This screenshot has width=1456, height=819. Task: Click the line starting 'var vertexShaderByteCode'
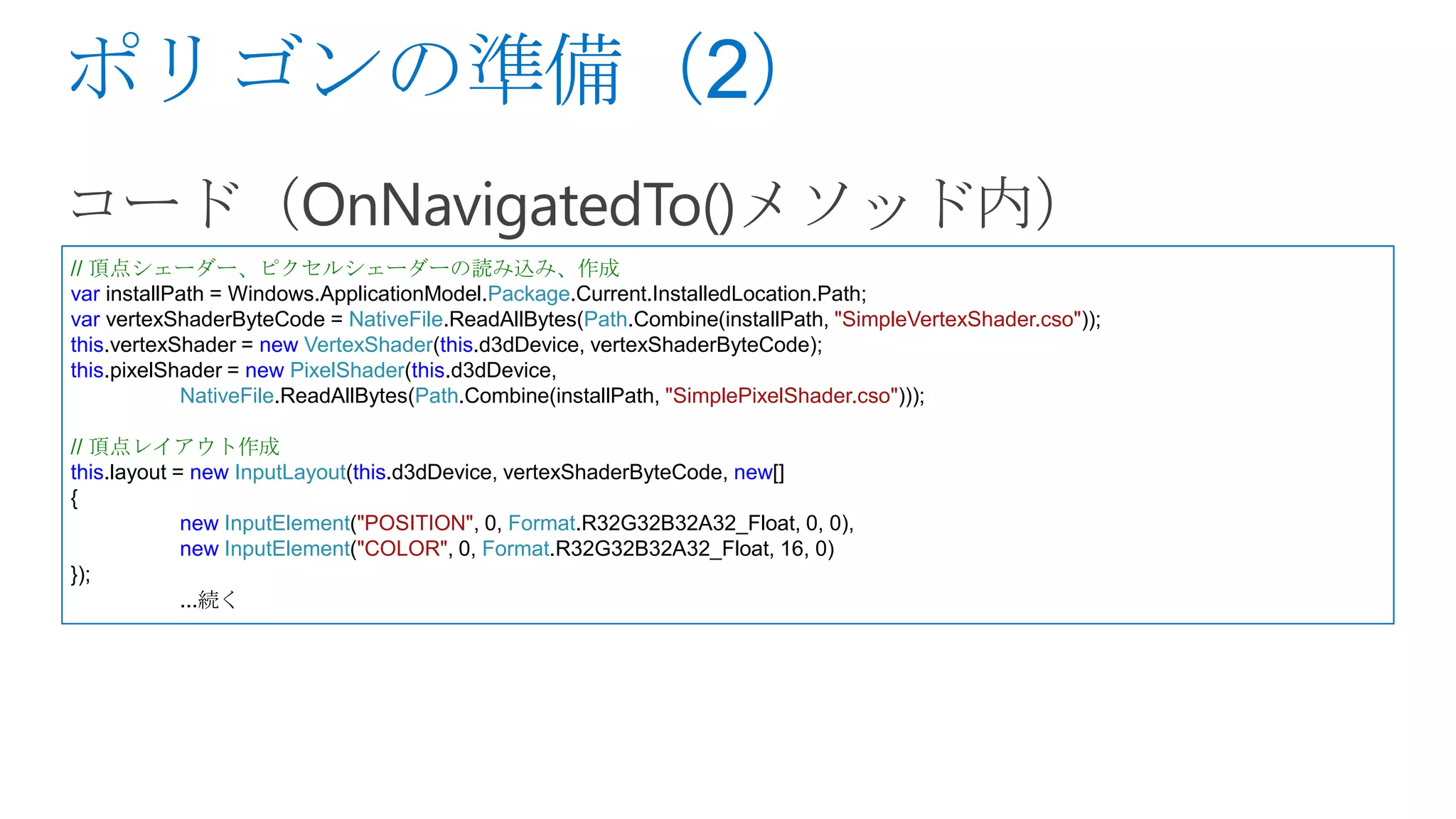(586, 319)
